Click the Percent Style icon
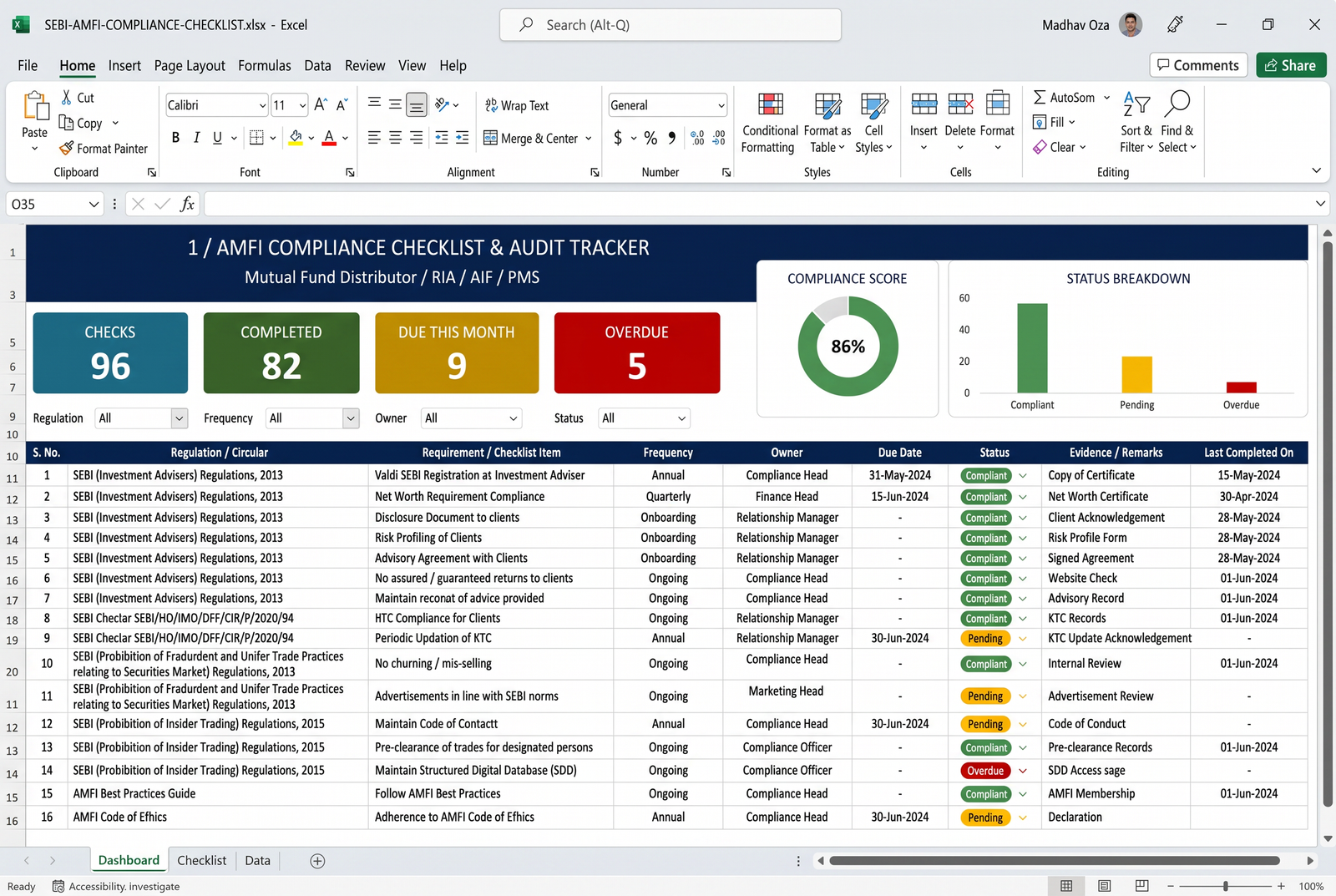Viewport: 1336px width, 896px height. 650,138
